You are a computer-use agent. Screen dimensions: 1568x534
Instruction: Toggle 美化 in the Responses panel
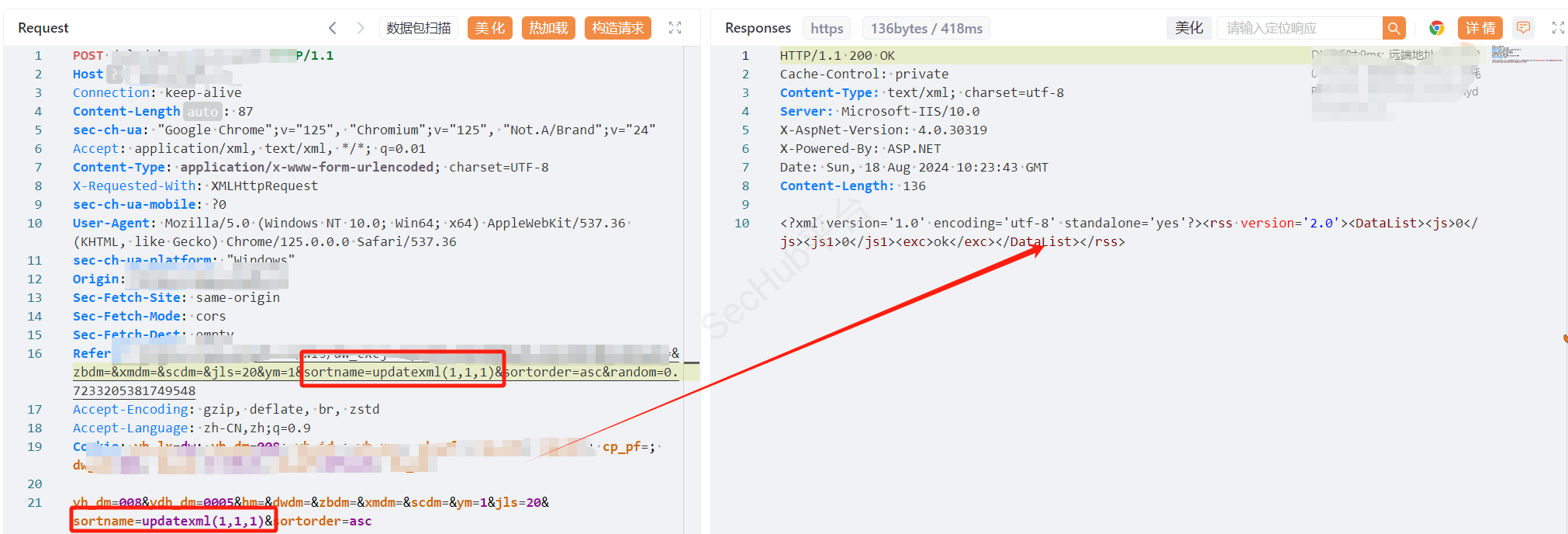point(1188,28)
